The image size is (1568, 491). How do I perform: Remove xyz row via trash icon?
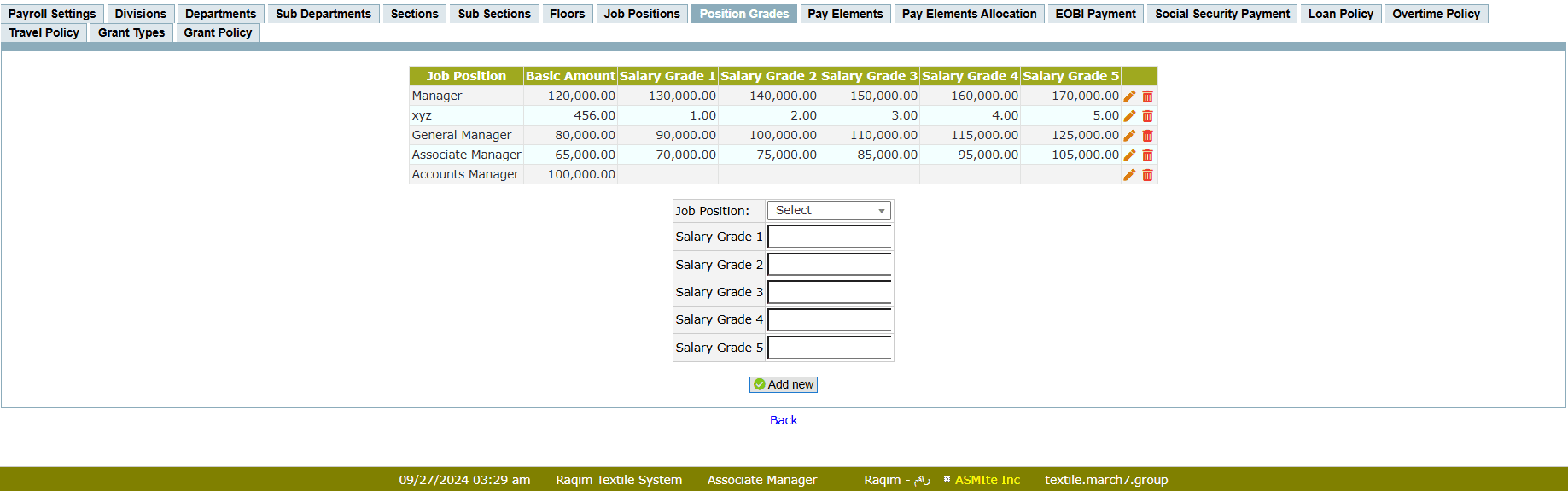click(1147, 116)
